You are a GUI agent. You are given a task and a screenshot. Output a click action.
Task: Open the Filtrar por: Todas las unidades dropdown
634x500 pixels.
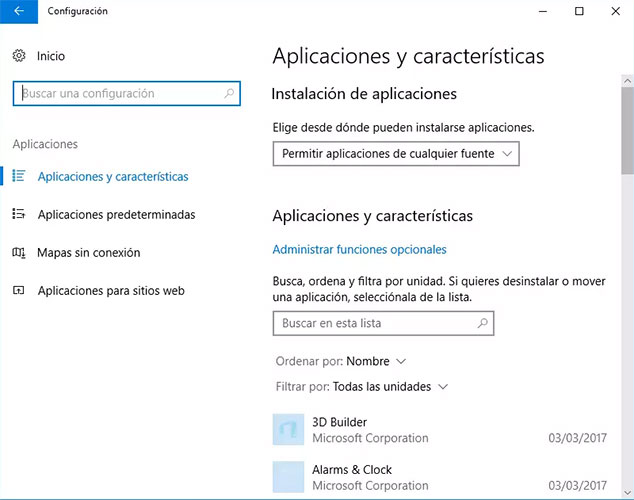click(x=362, y=386)
